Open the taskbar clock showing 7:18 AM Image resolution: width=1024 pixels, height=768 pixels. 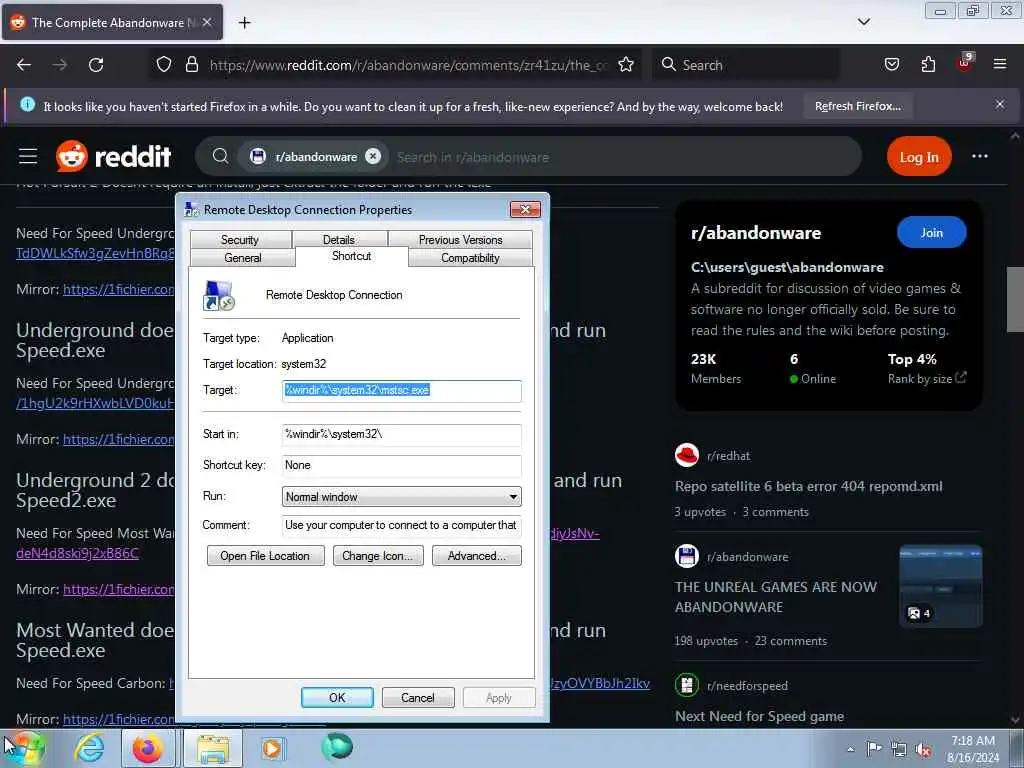click(973, 748)
